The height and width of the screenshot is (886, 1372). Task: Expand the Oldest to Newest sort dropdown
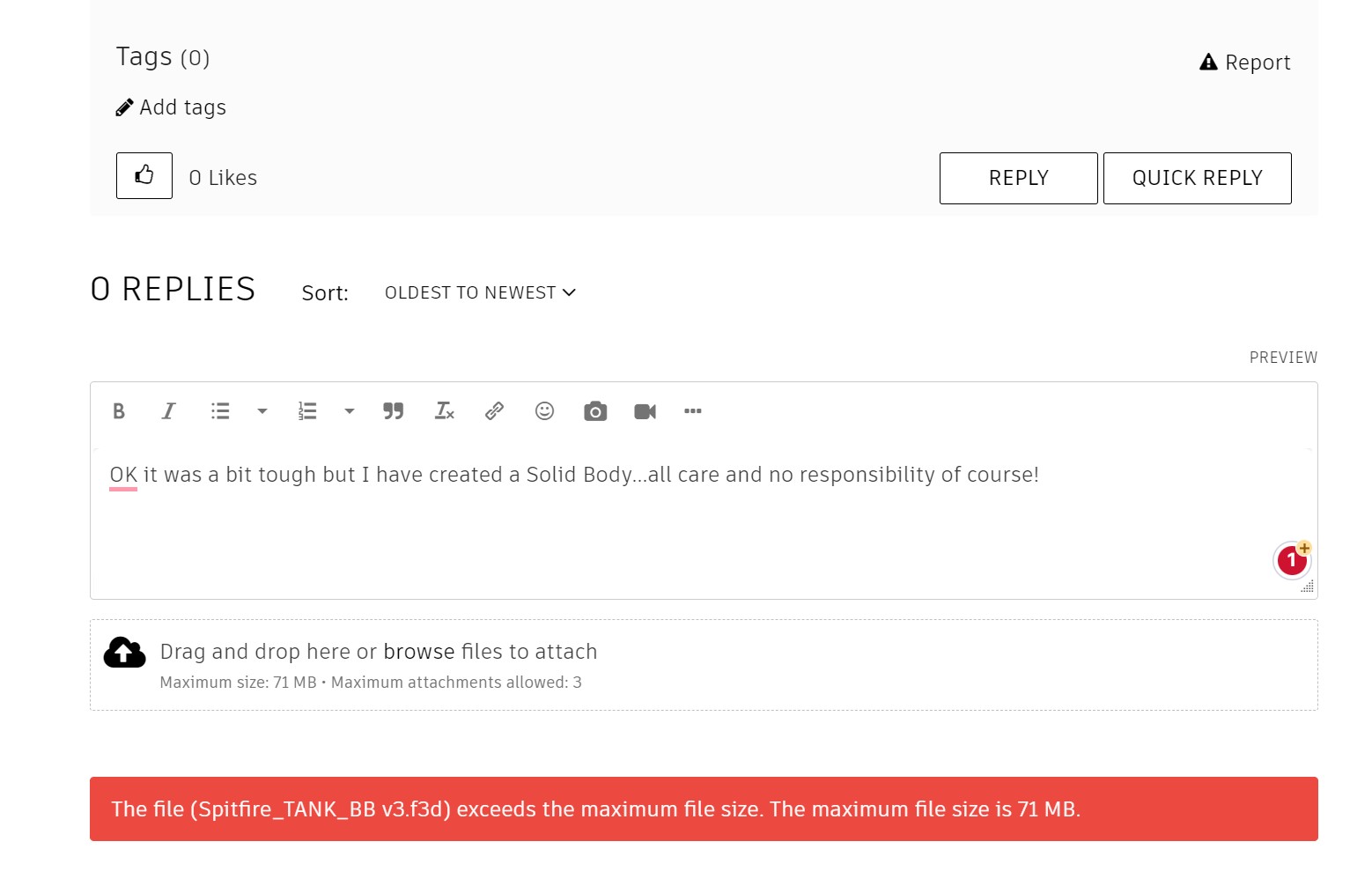tap(480, 292)
